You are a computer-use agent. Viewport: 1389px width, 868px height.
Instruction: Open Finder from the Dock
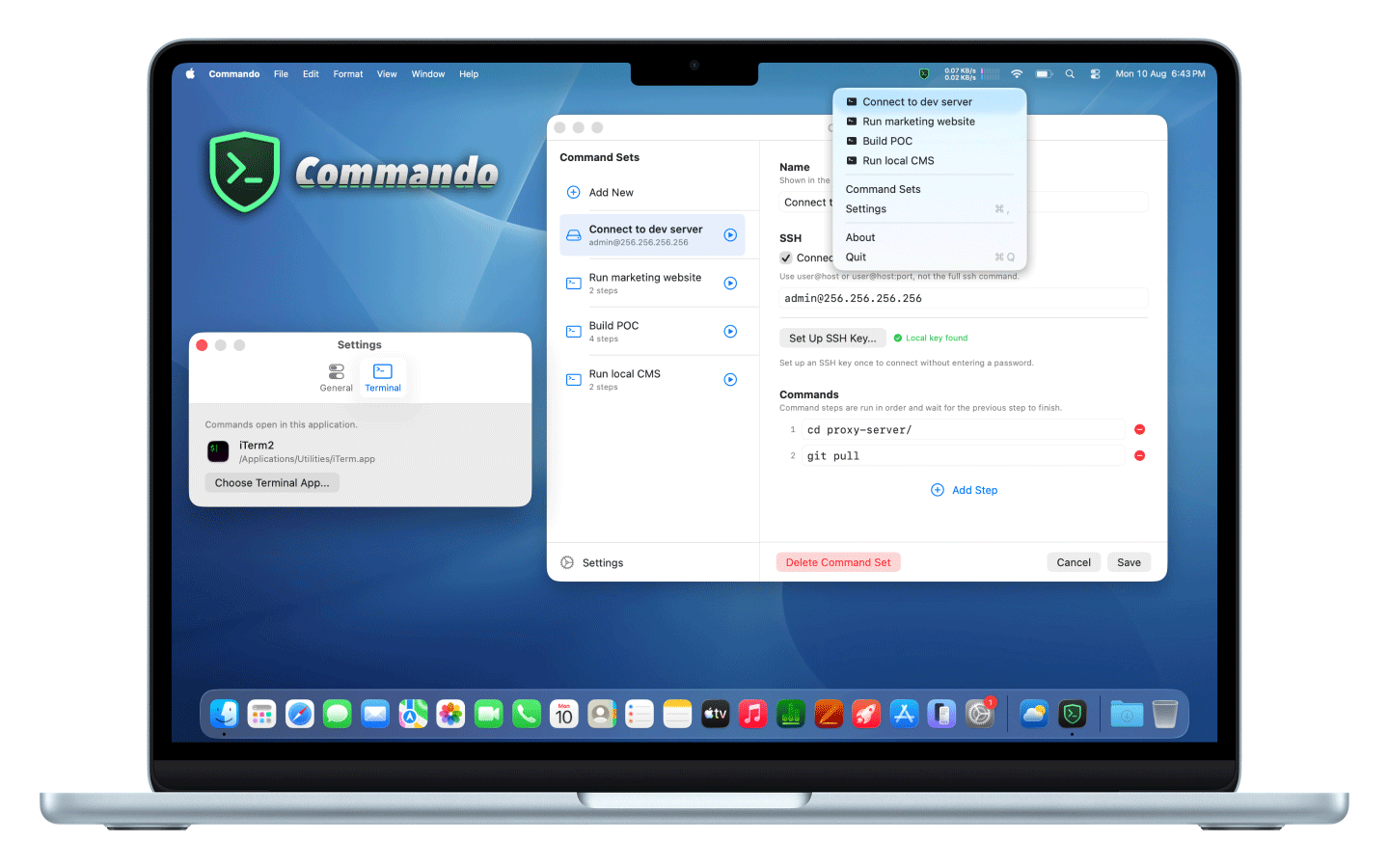click(224, 714)
